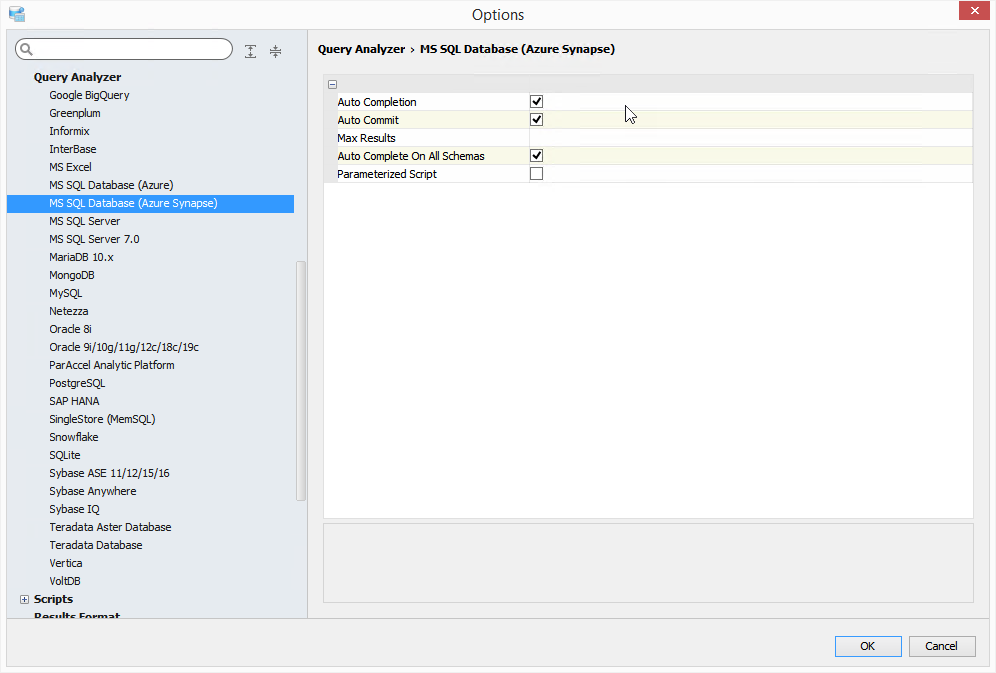The image size is (996, 673).
Task: Toggle the Auto Completion checkbox
Action: (x=537, y=102)
